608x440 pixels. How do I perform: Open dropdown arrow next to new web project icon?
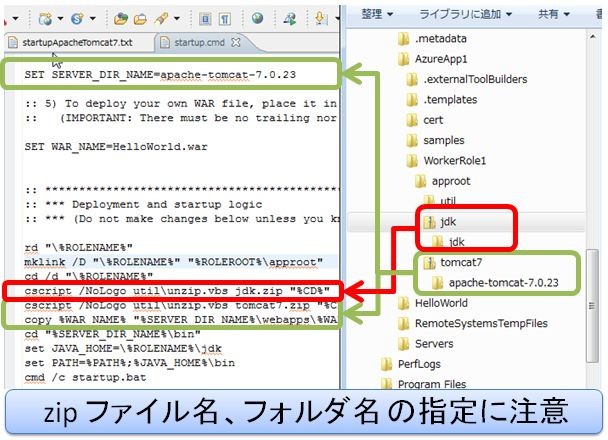(x=60, y=18)
